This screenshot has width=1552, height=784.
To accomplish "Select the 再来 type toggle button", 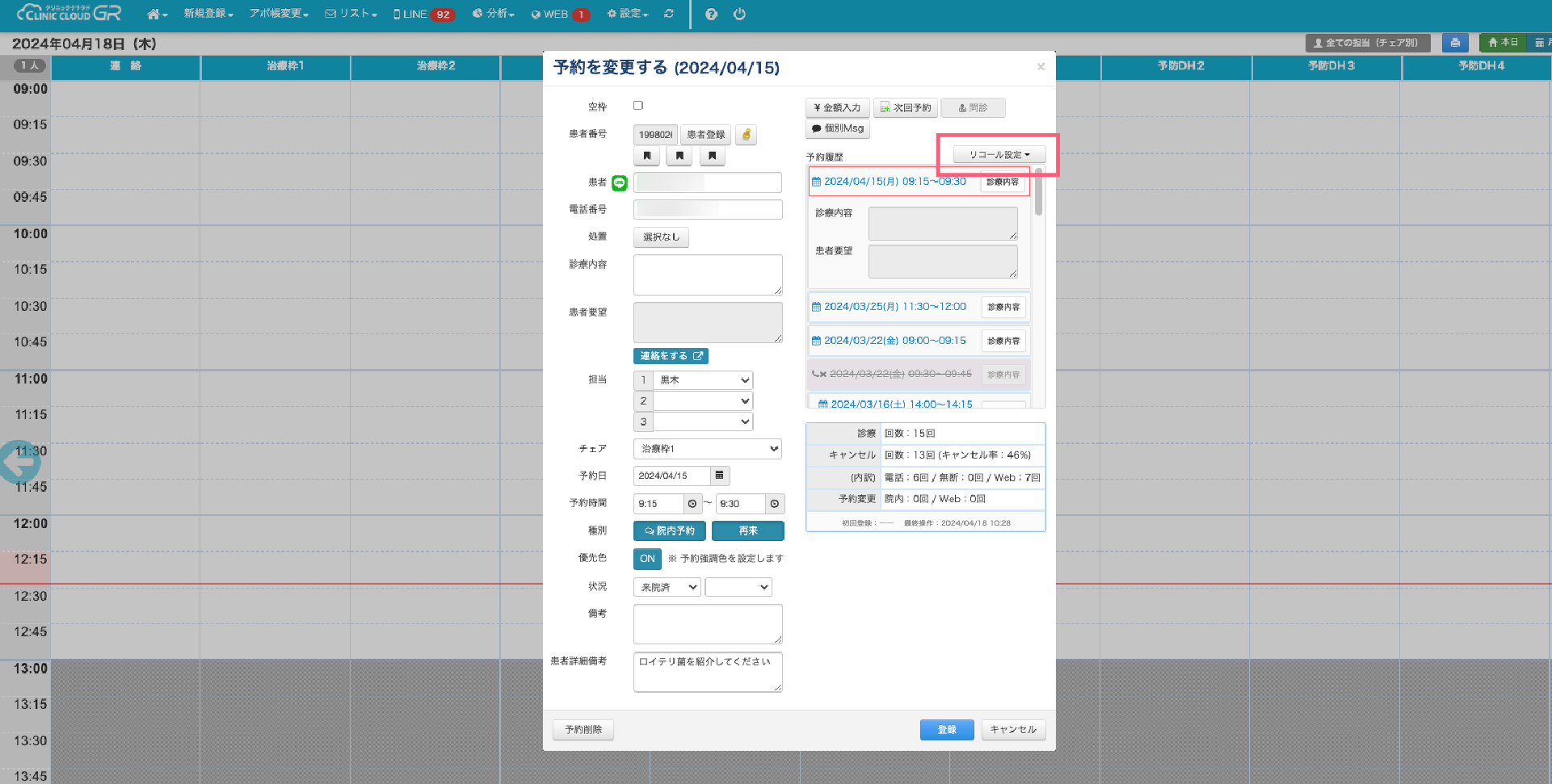I will (x=747, y=531).
